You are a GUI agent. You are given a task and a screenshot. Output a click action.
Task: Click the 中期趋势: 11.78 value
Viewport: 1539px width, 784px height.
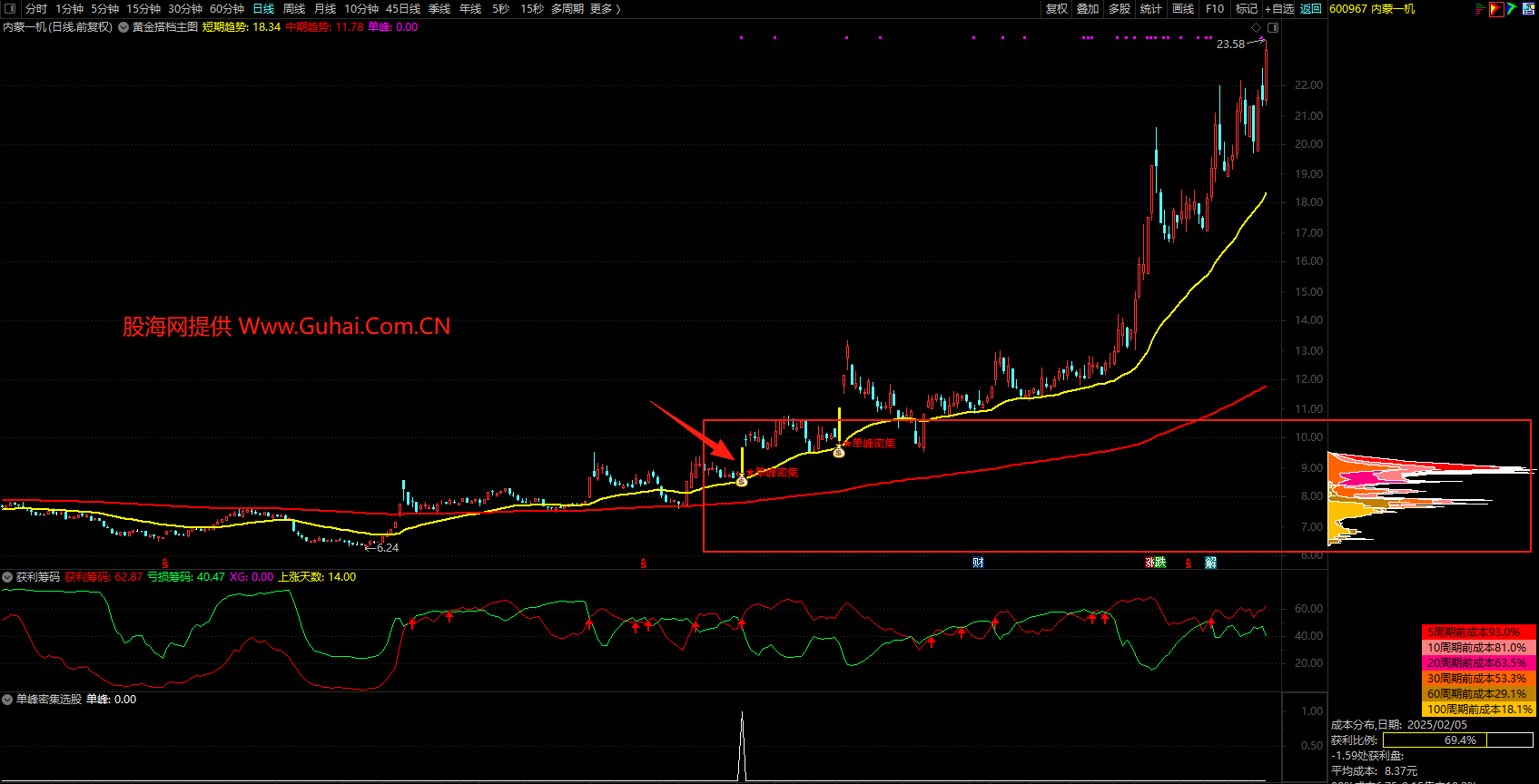(324, 27)
